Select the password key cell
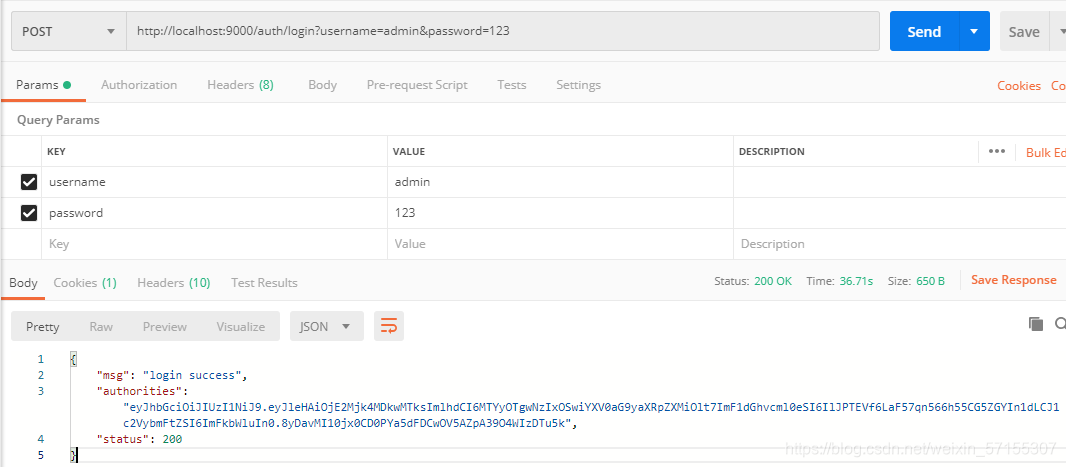This screenshot has width=1066, height=467. coord(214,213)
